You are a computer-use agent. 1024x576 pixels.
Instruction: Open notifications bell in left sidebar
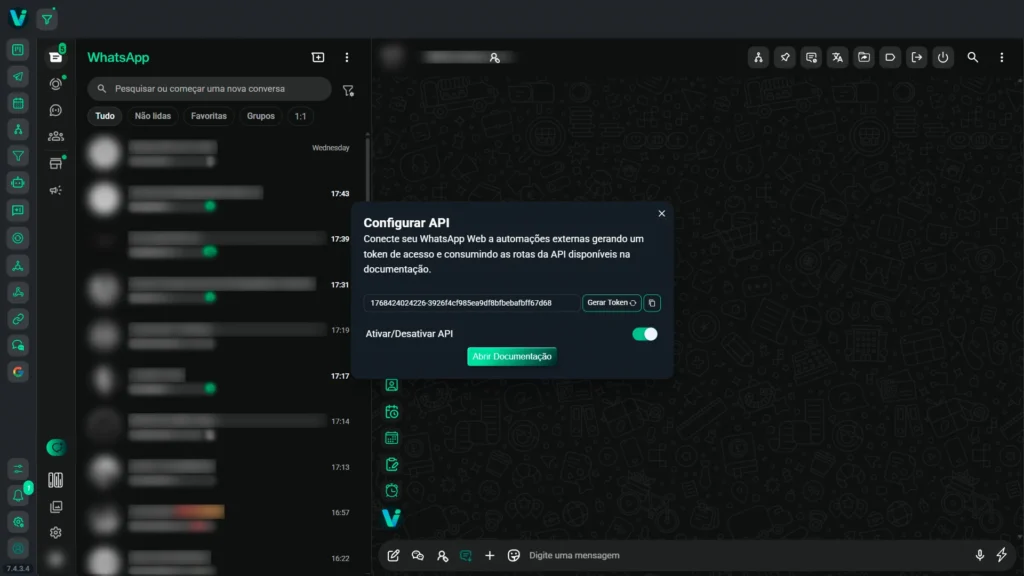18,496
